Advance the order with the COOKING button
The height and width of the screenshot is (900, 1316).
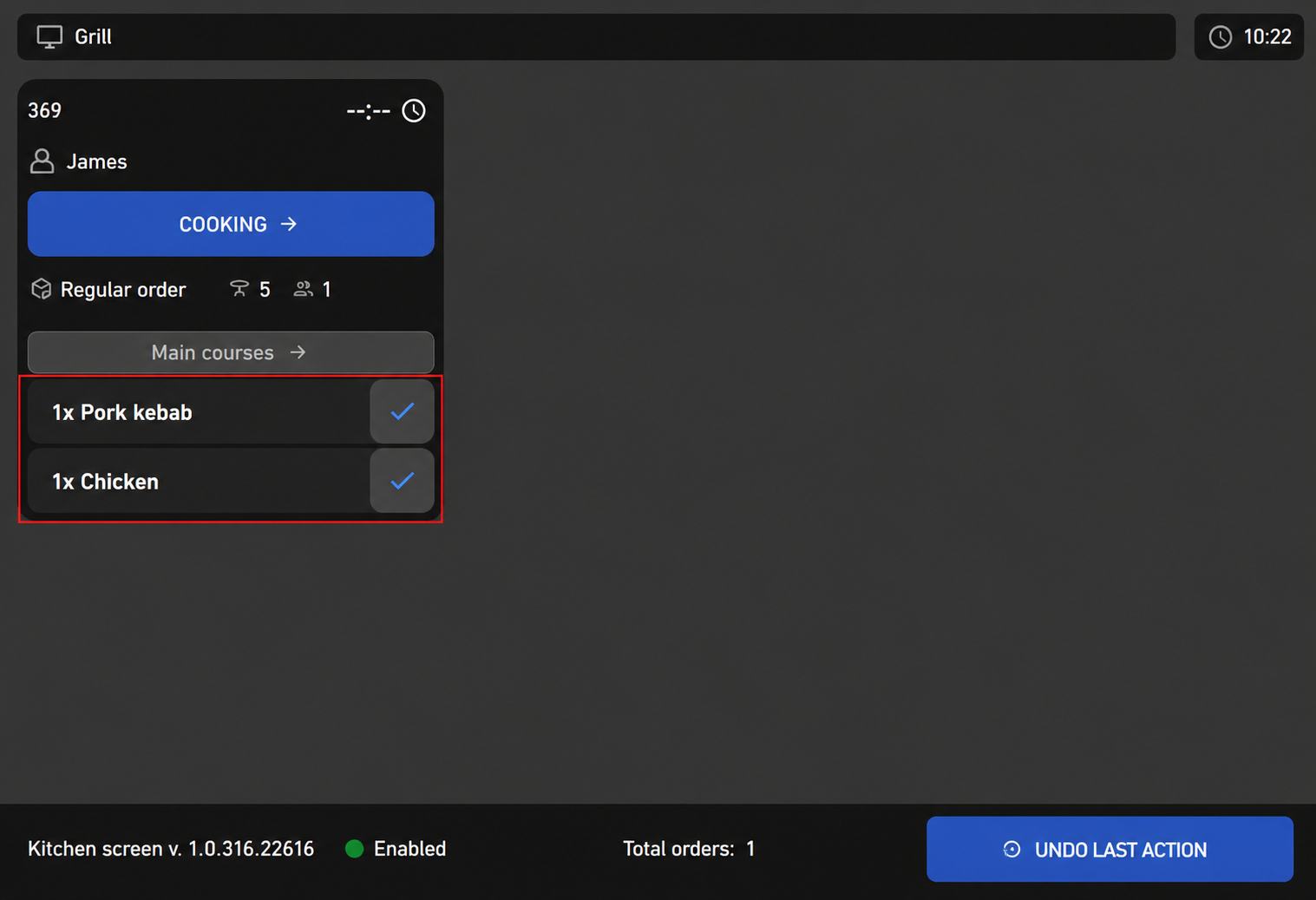(231, 224)
